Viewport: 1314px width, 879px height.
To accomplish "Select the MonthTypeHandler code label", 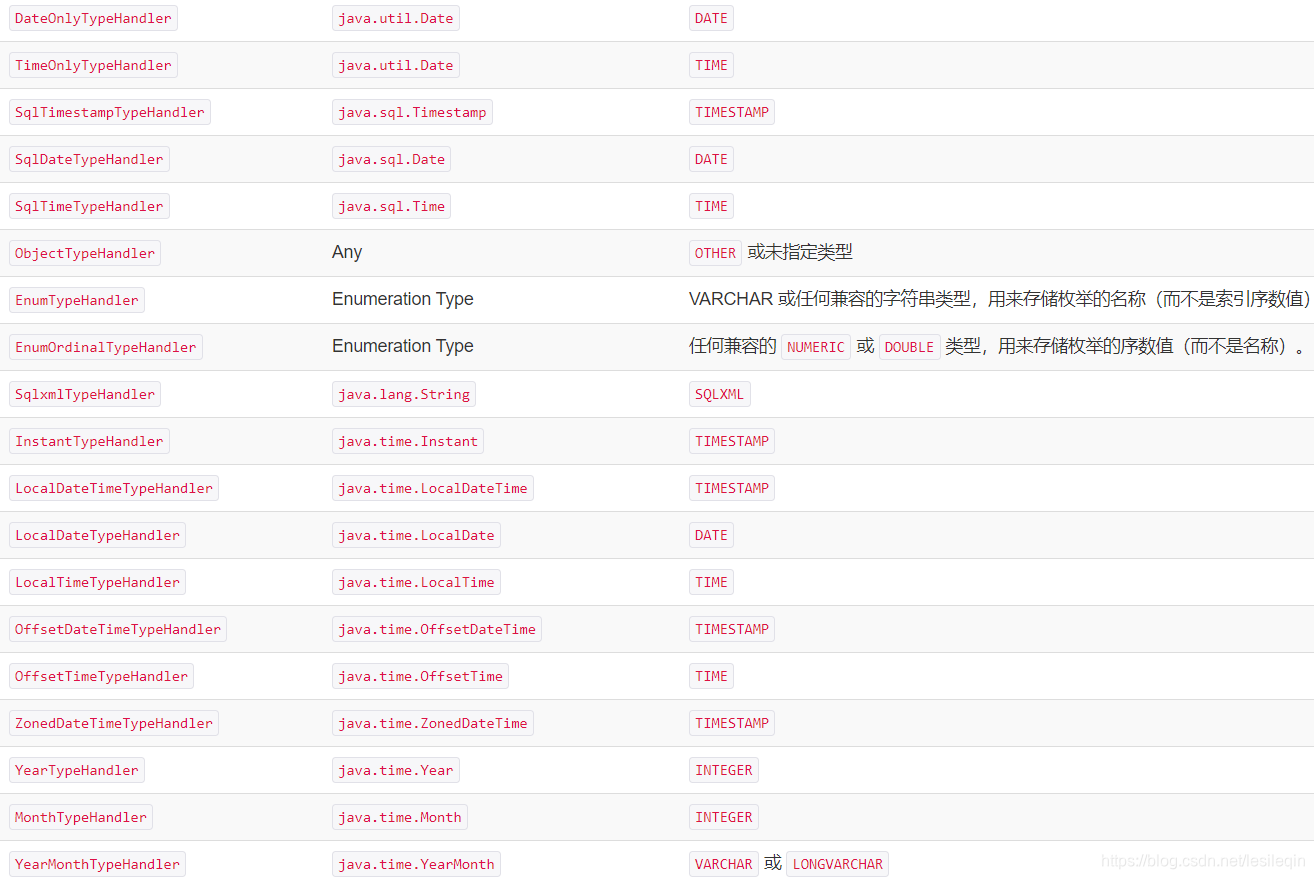I will [81, 817].
